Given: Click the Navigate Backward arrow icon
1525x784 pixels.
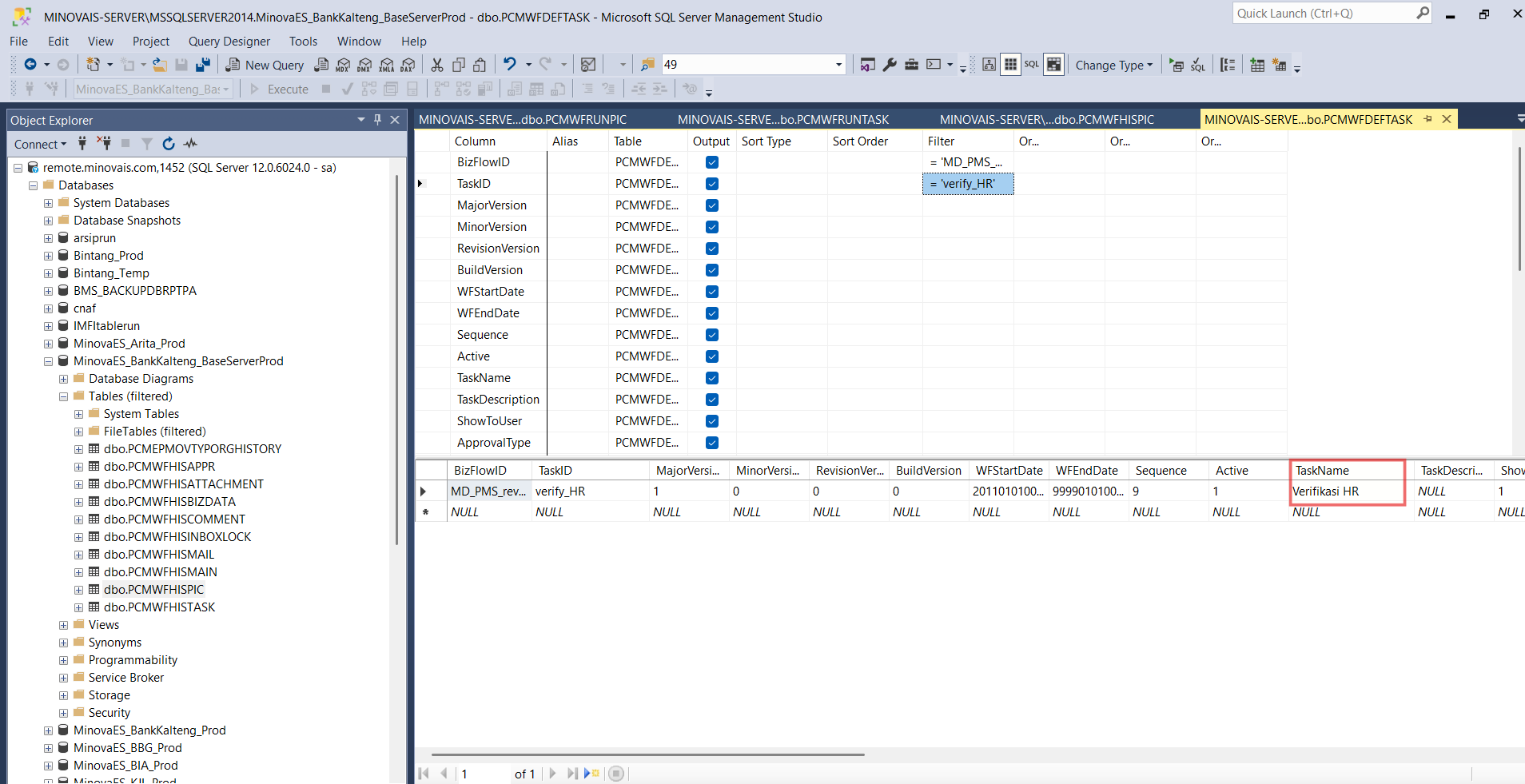Looking at the screenshot, I should 30,65.
